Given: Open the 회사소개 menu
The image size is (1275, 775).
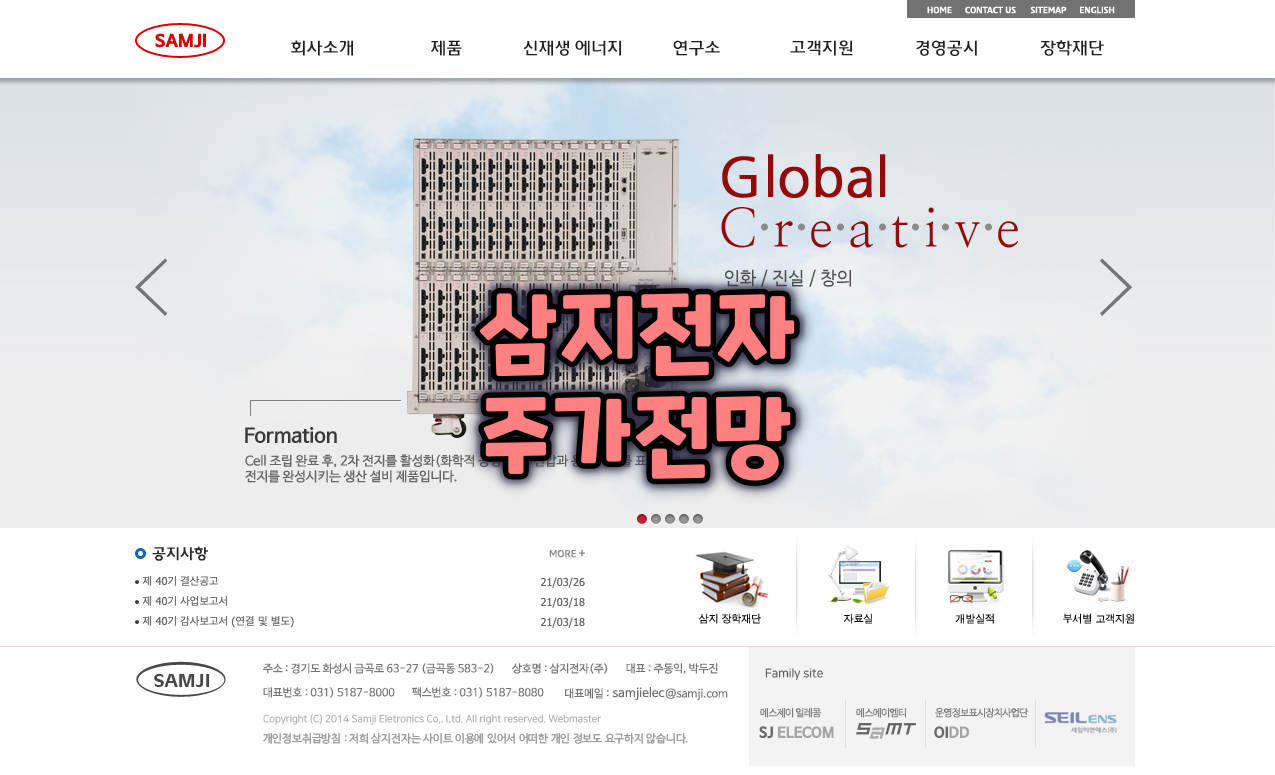Looking at the screenshot, I should pos(322,47).
